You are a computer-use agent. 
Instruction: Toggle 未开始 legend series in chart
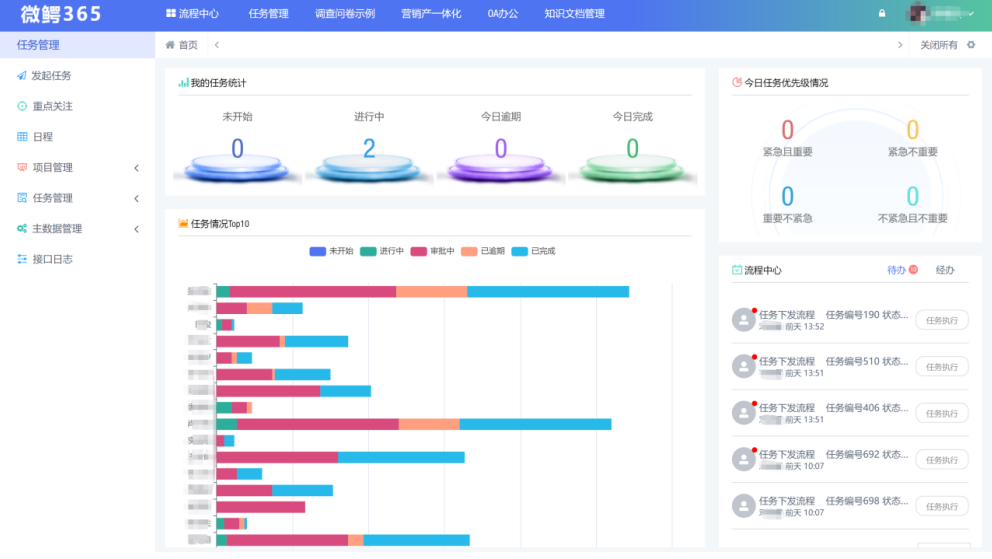pyautogui.click(x=318, y=251)
